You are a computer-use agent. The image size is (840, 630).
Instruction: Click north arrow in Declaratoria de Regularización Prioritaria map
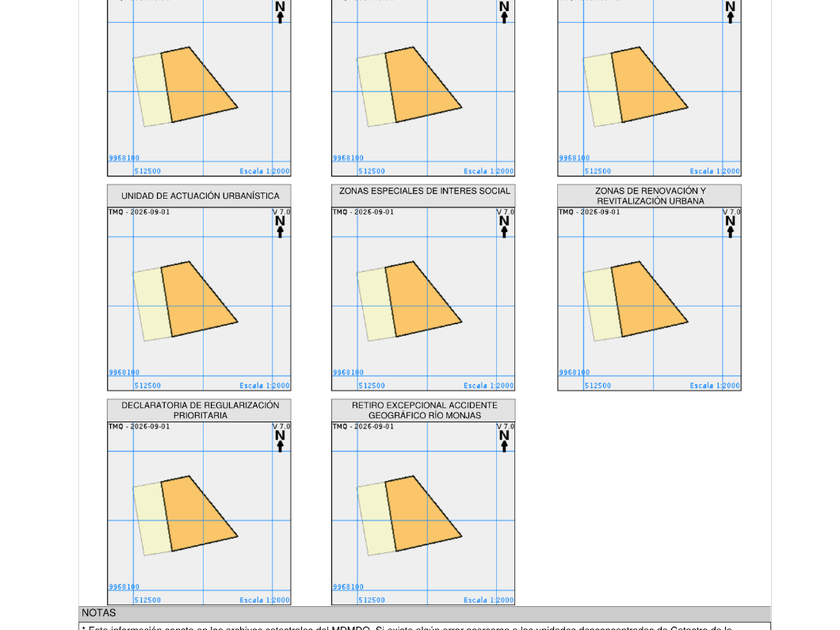pos(280,441)
